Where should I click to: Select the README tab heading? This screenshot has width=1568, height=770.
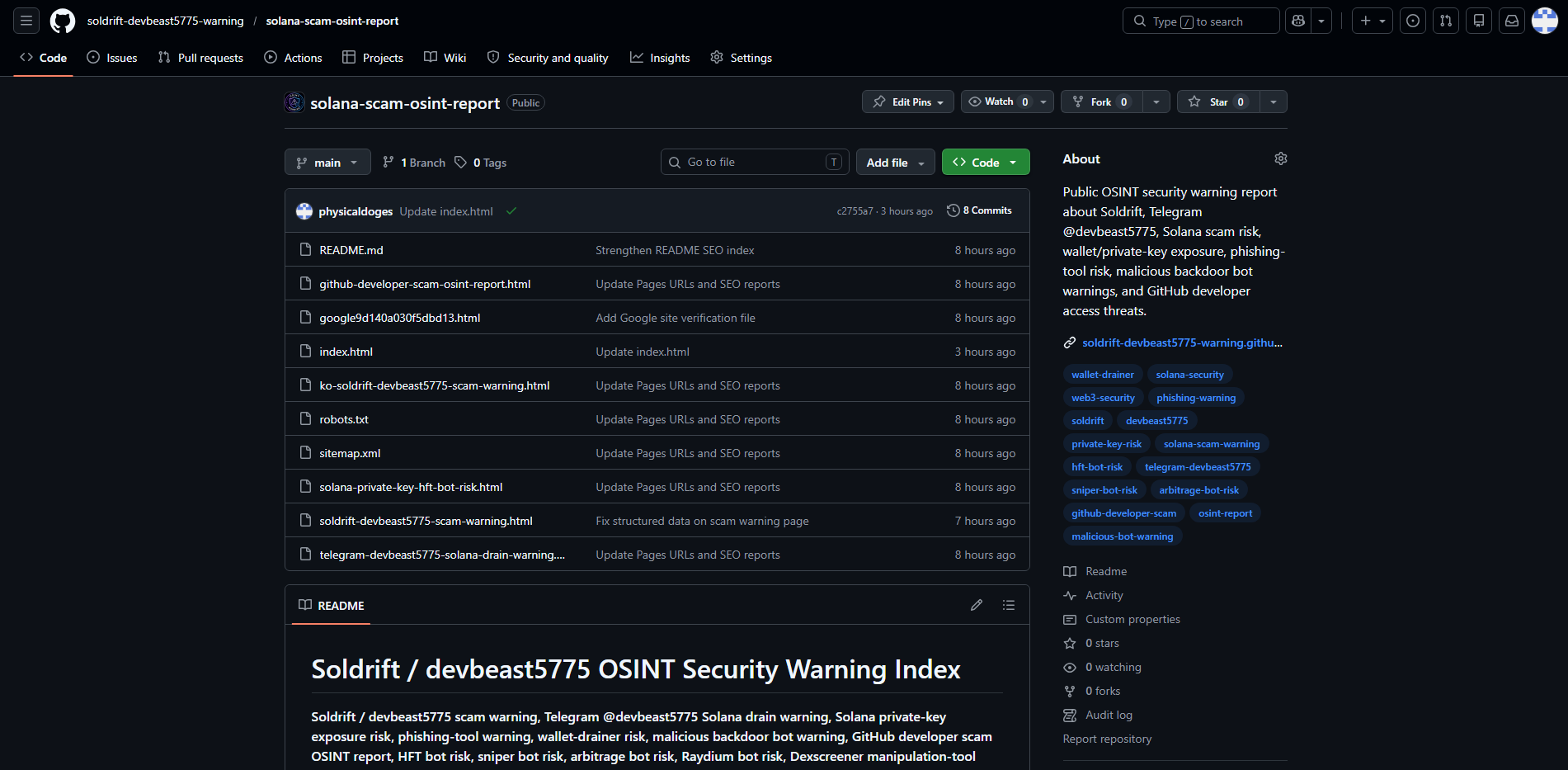[331, 605]
